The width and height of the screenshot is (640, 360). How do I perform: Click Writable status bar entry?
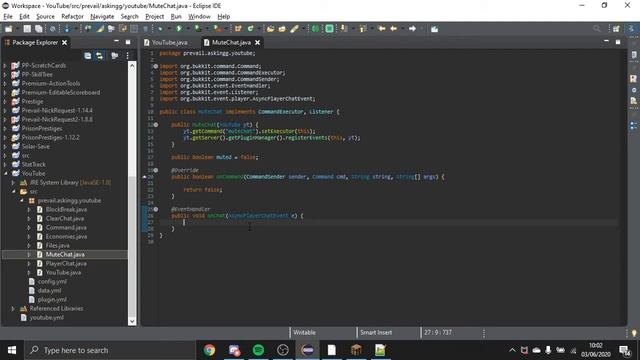[x=304, y=332]
